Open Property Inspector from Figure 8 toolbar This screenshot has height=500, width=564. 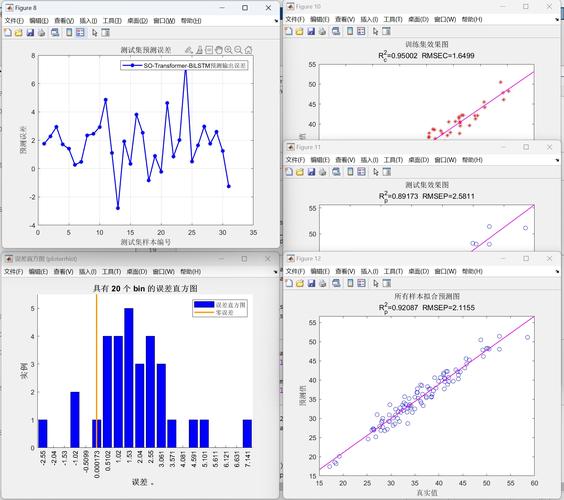(x=105, y=33)
